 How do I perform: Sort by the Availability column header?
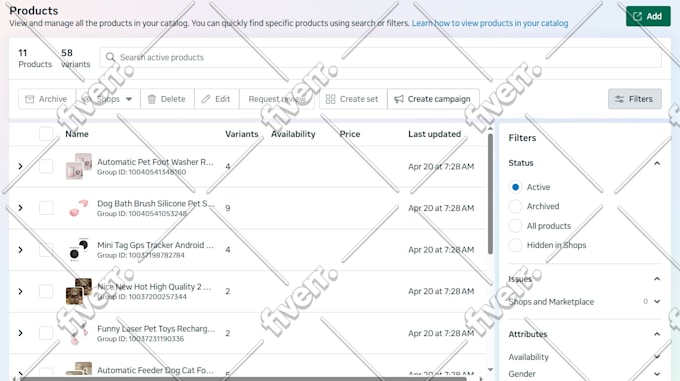293,134
